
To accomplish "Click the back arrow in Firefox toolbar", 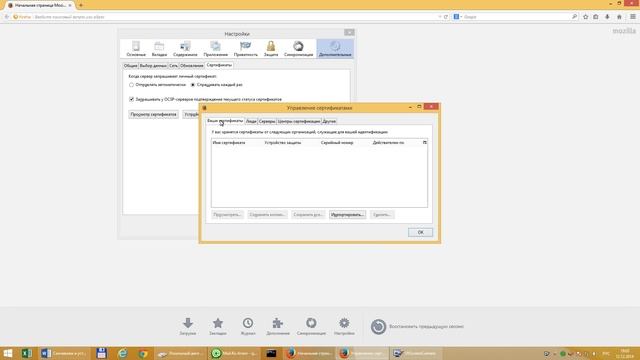I will pos(7,17).
